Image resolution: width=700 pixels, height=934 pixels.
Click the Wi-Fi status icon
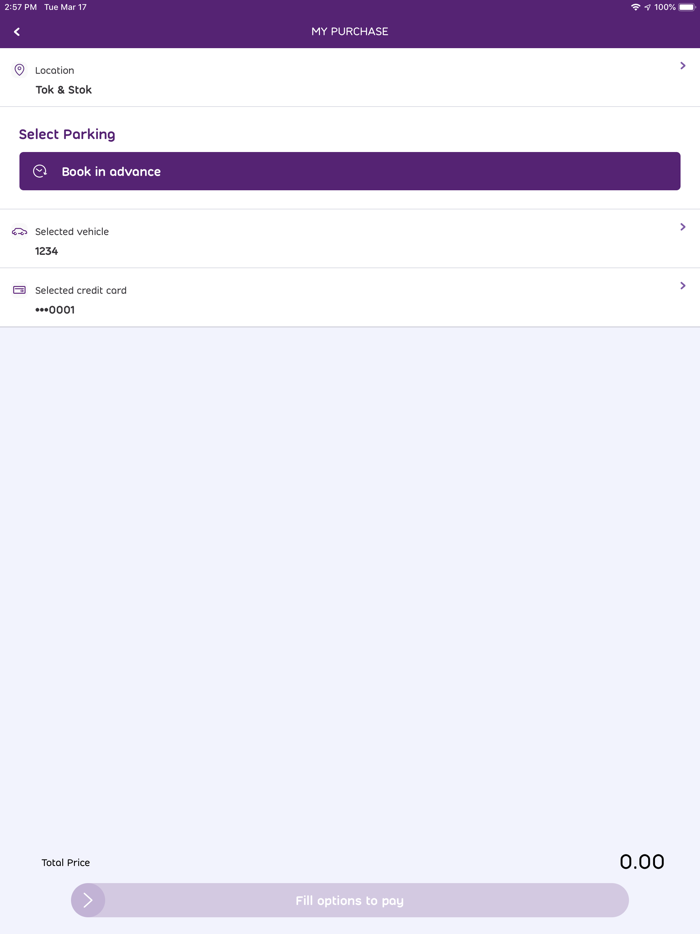click(636, 7)
